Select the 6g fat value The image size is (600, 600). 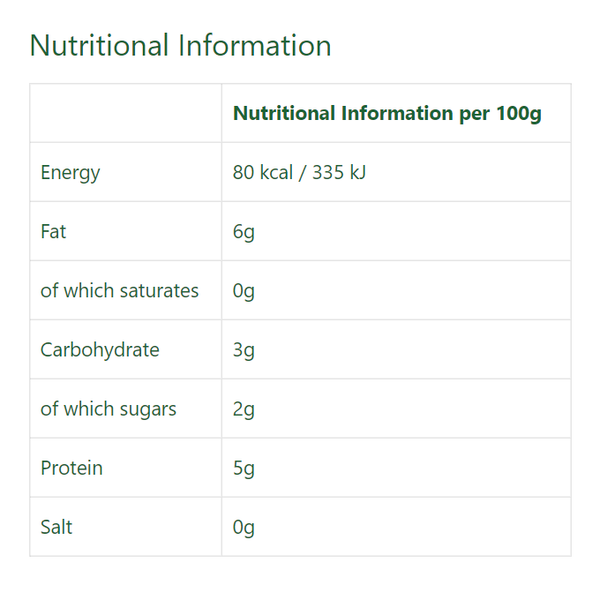click(244, 232)
